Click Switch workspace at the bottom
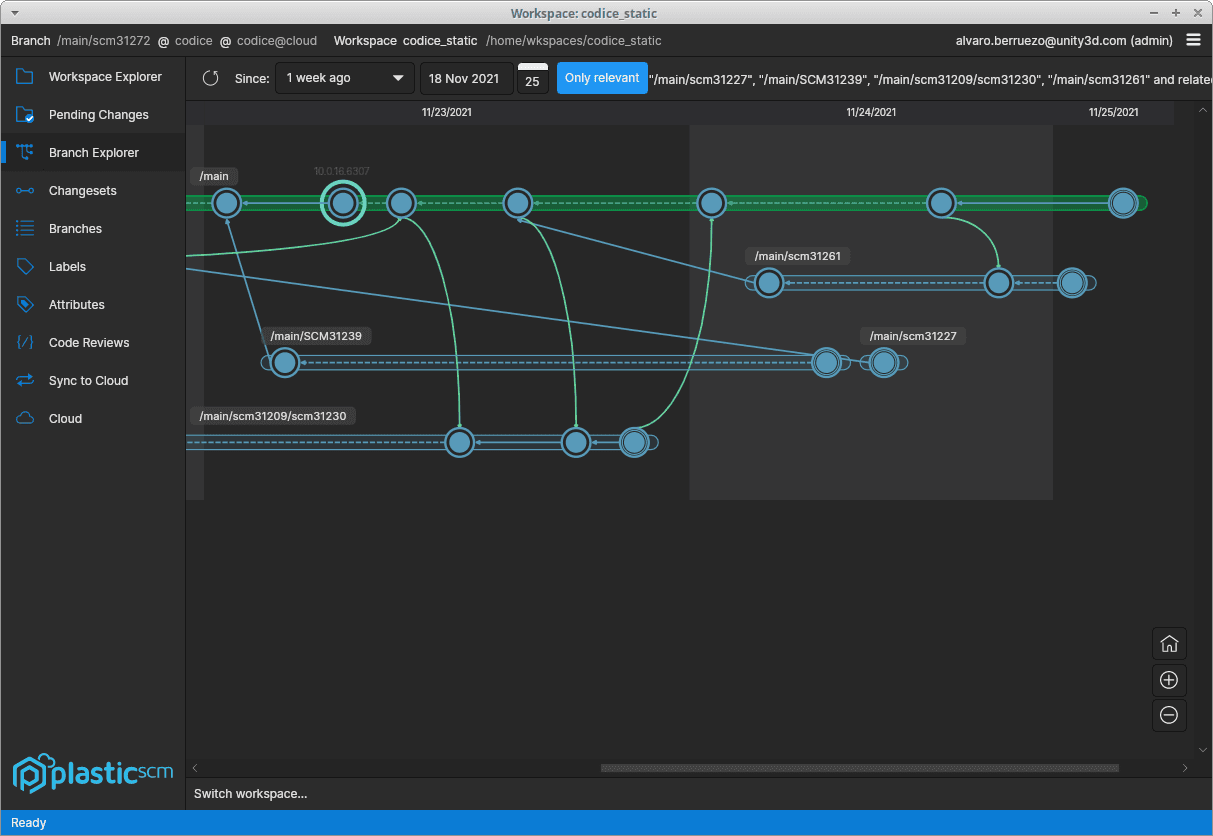This screenshot has width=1213, height=836. coord(250,793)
